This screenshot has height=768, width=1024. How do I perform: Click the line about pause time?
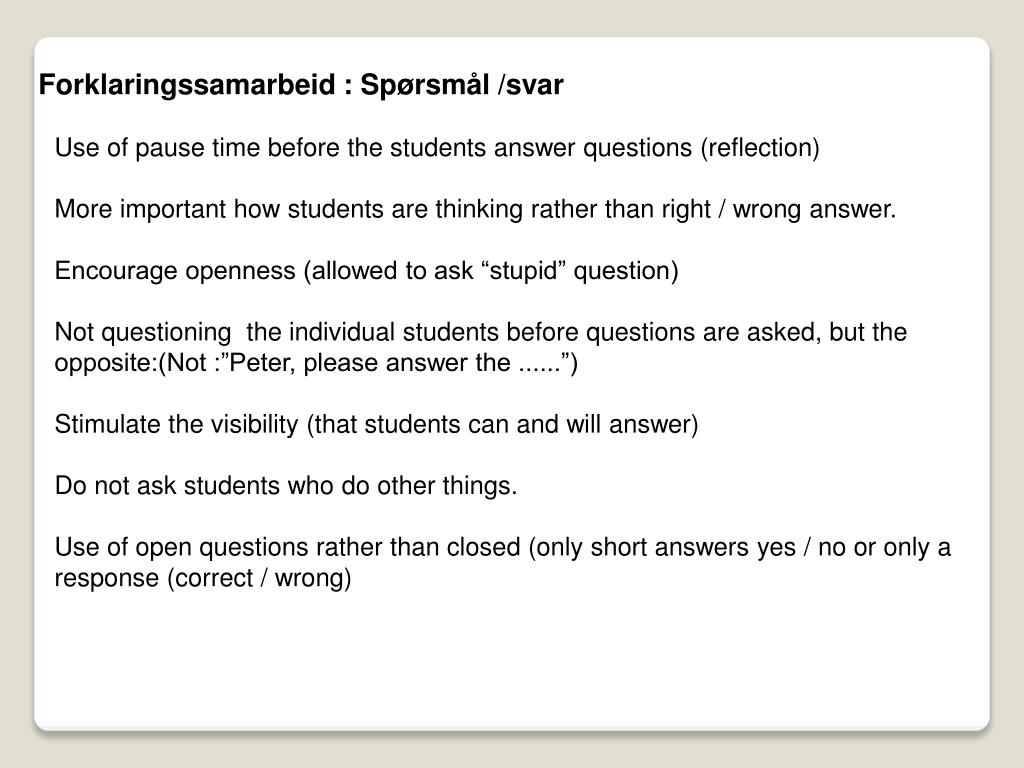pos(437,148)
